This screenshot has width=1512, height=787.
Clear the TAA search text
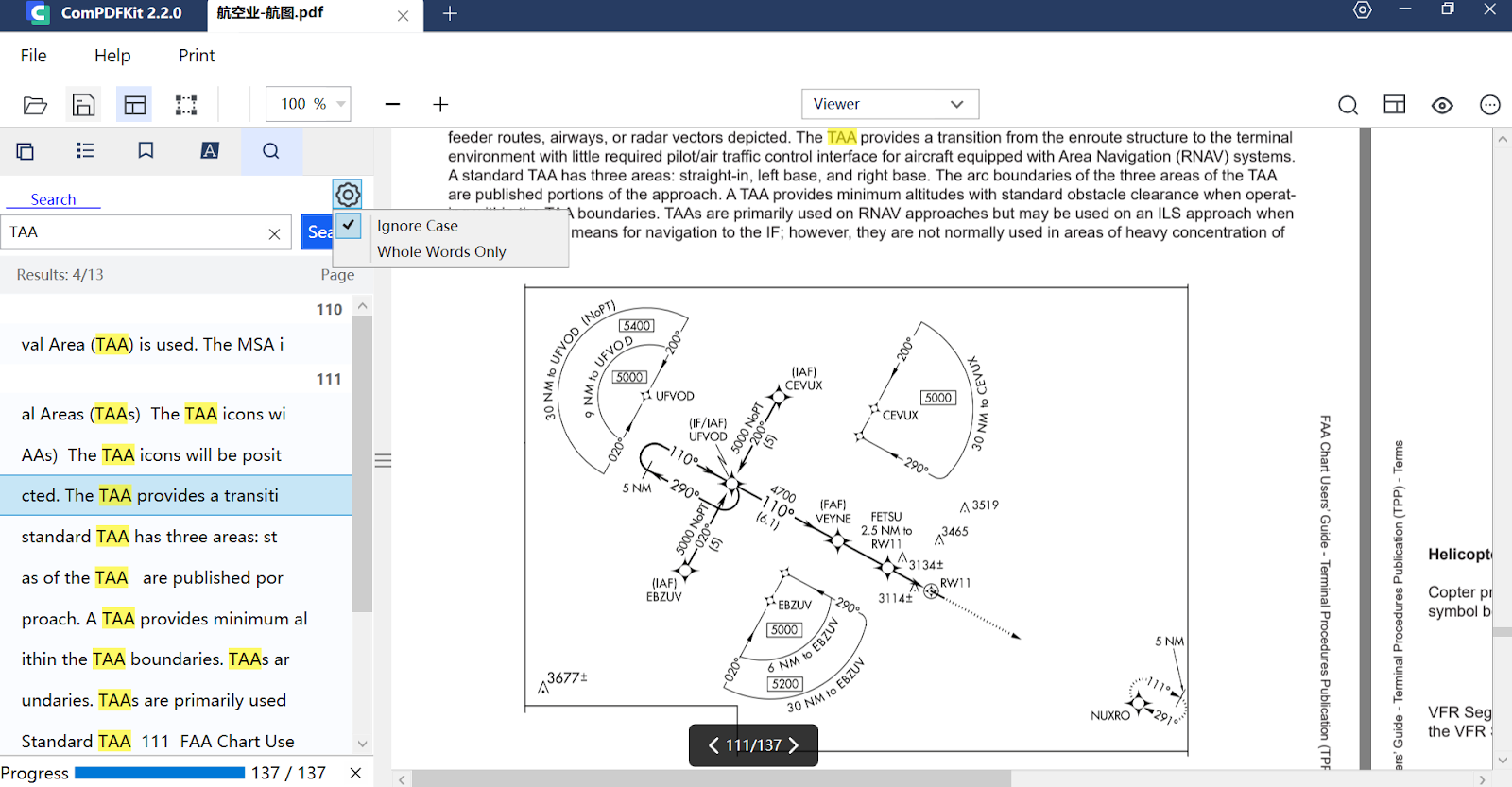click(274, 233)
